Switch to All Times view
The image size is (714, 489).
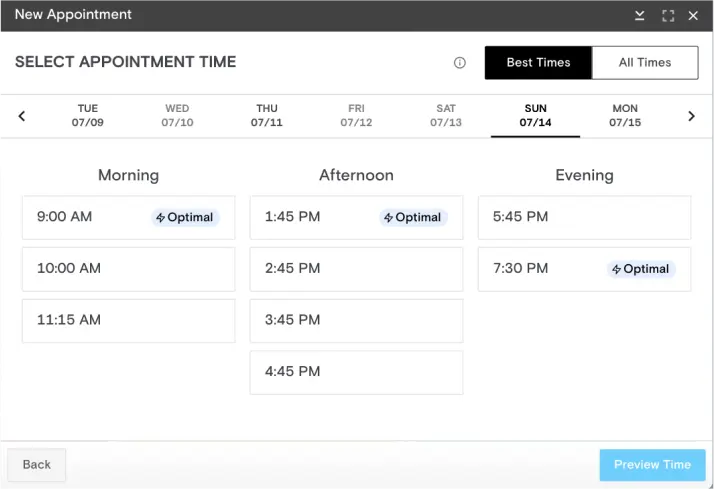click(x=645, y=62)
